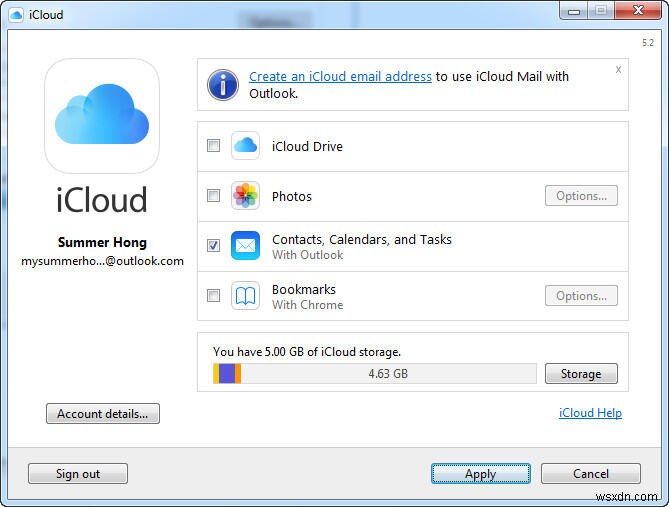Click the large iCloud wordmark
The height and width of the screenshot is (507, 669).
coord(102,199)
